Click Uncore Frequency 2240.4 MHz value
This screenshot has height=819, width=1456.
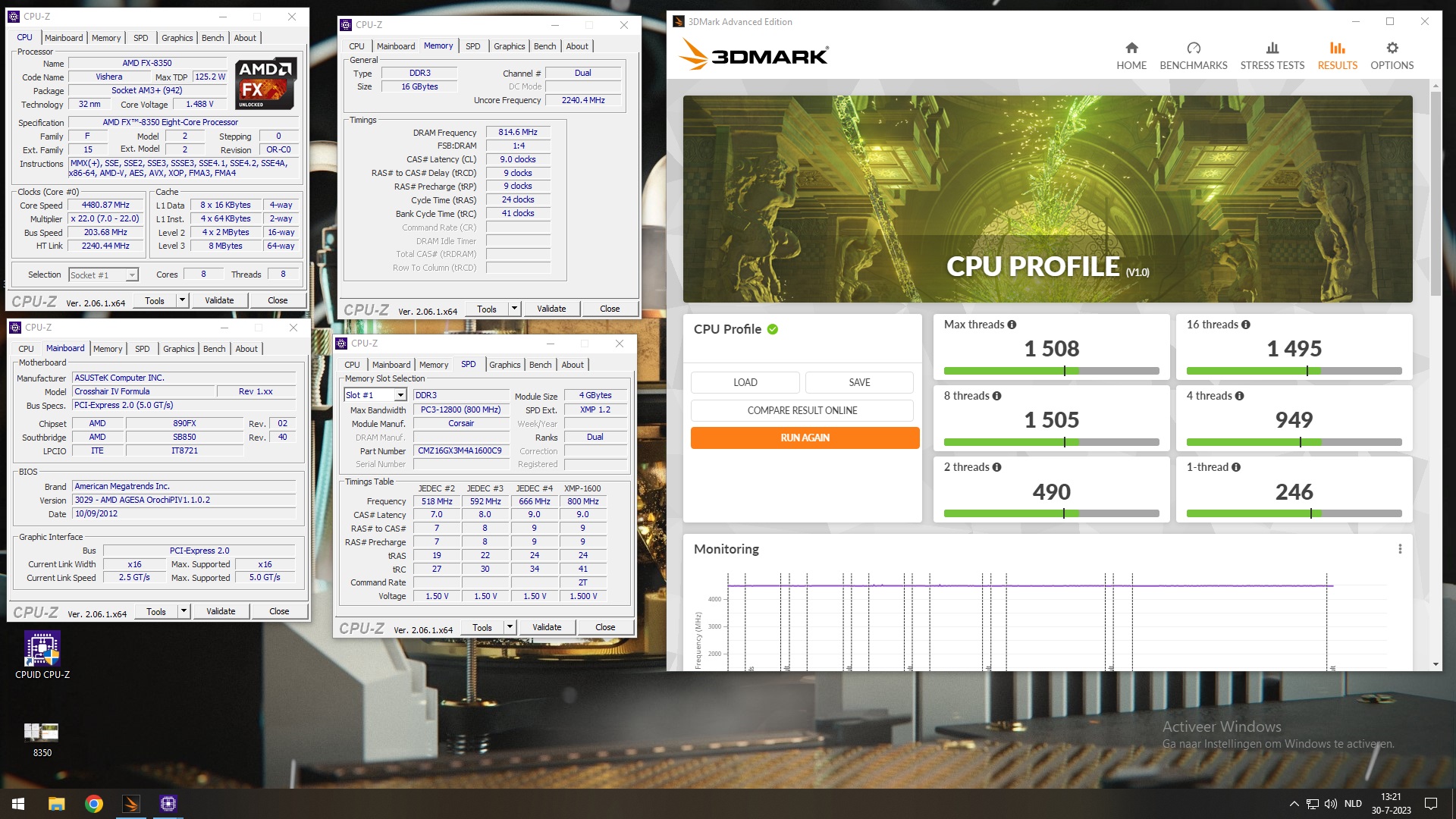(x=583, y=100)
